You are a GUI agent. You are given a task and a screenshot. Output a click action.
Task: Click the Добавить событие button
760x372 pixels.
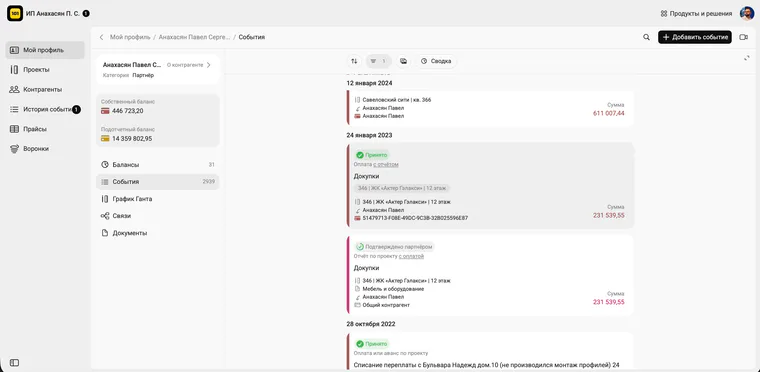click(x=695, y=37)
